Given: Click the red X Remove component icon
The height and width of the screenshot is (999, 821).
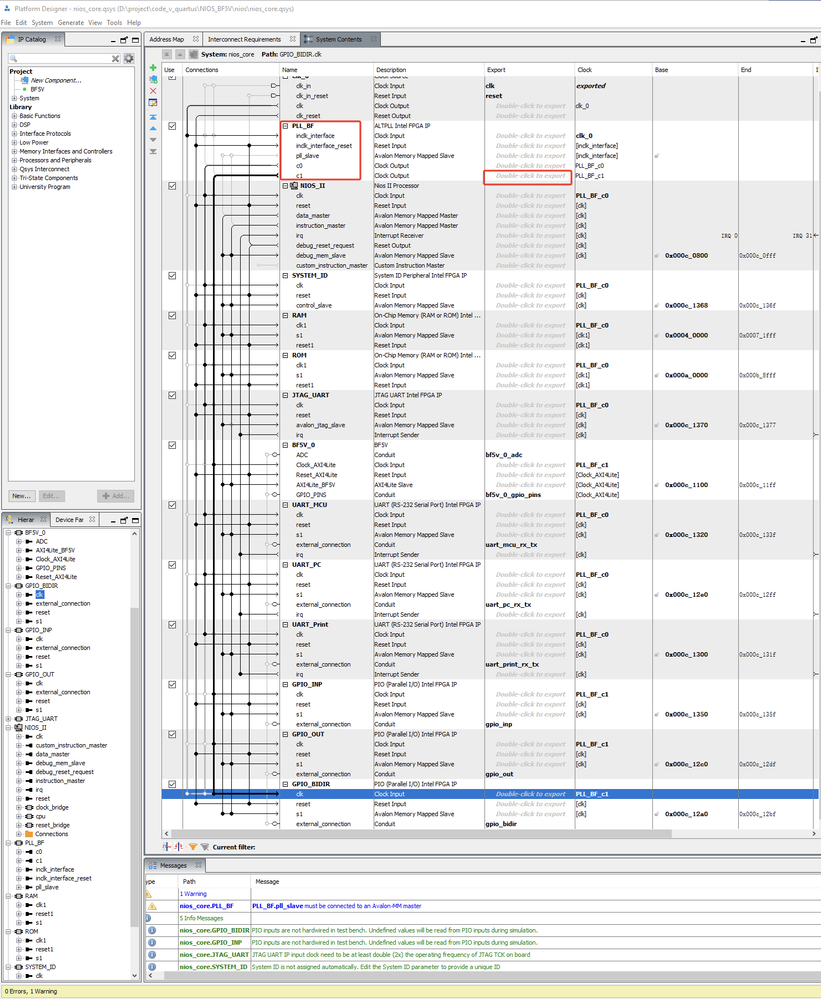Looking at the screenshot, I should tap(153, 91).
